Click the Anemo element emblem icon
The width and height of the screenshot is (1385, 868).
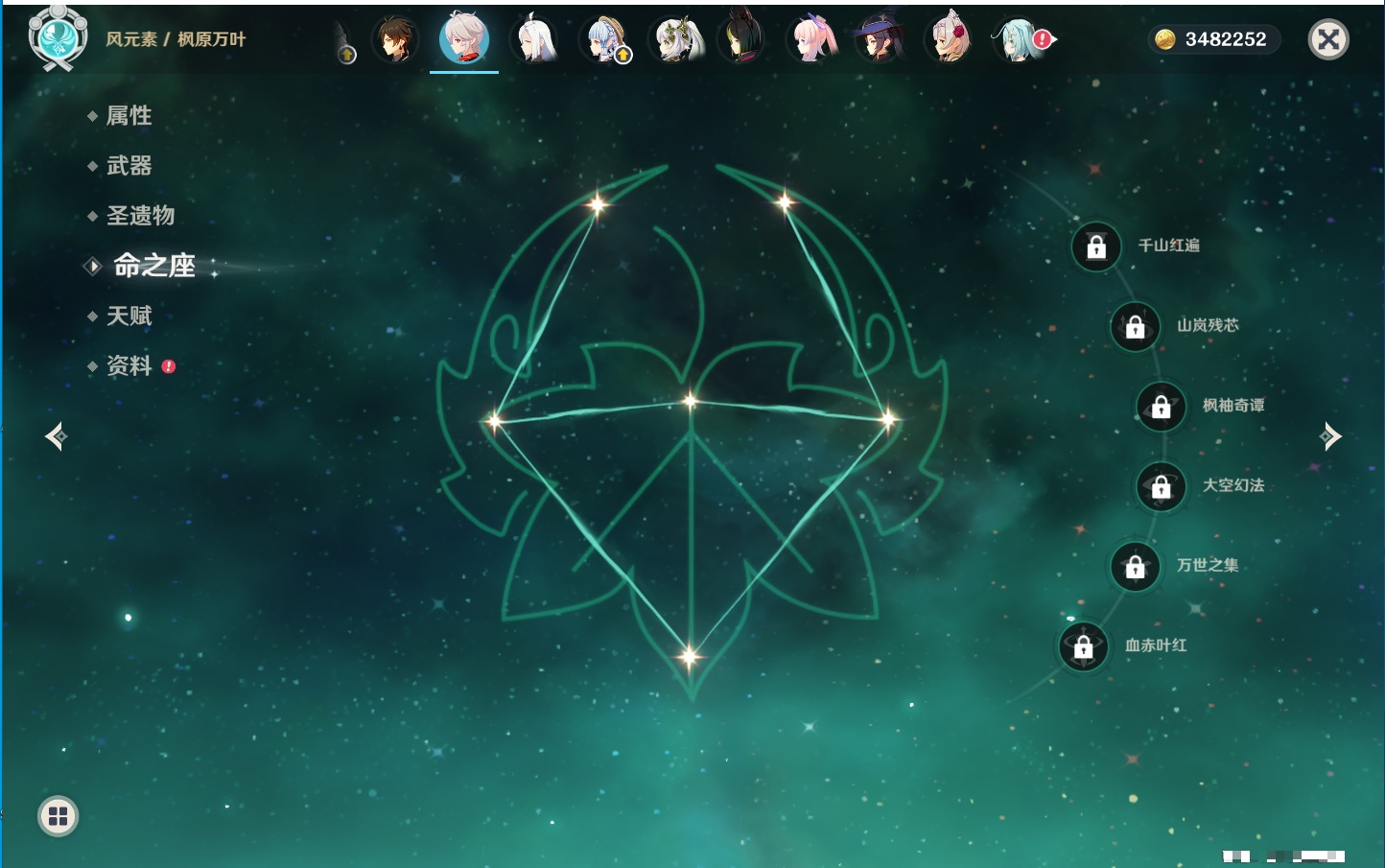click(58, 38)
